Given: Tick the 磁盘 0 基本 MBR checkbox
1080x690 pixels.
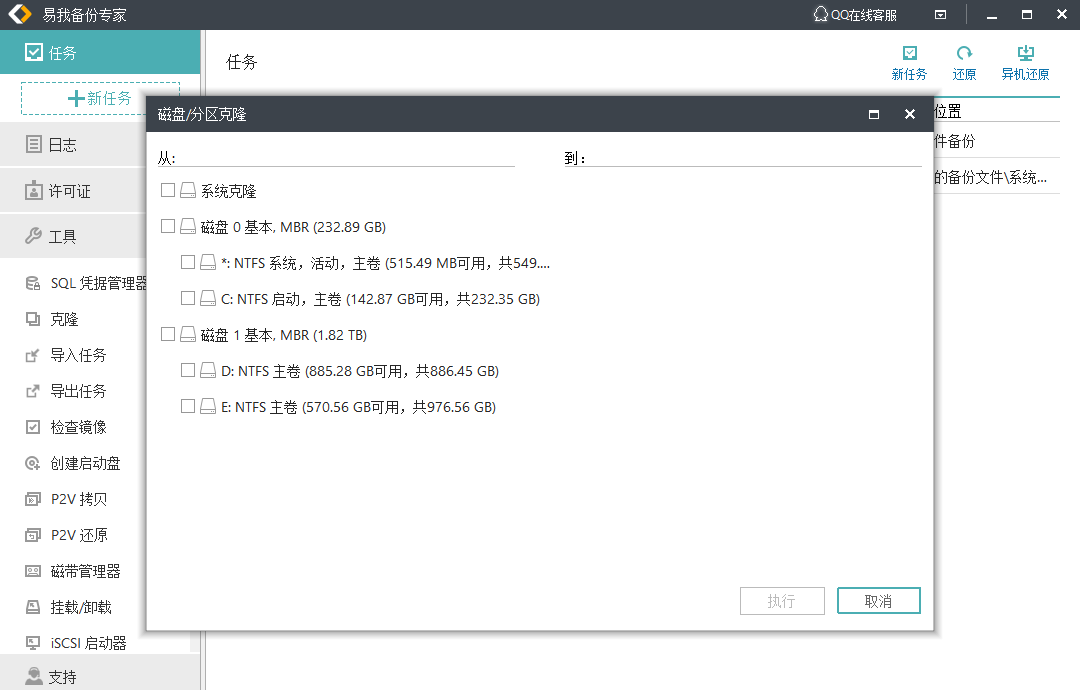Looking at the screenshot, I should 168,227.
